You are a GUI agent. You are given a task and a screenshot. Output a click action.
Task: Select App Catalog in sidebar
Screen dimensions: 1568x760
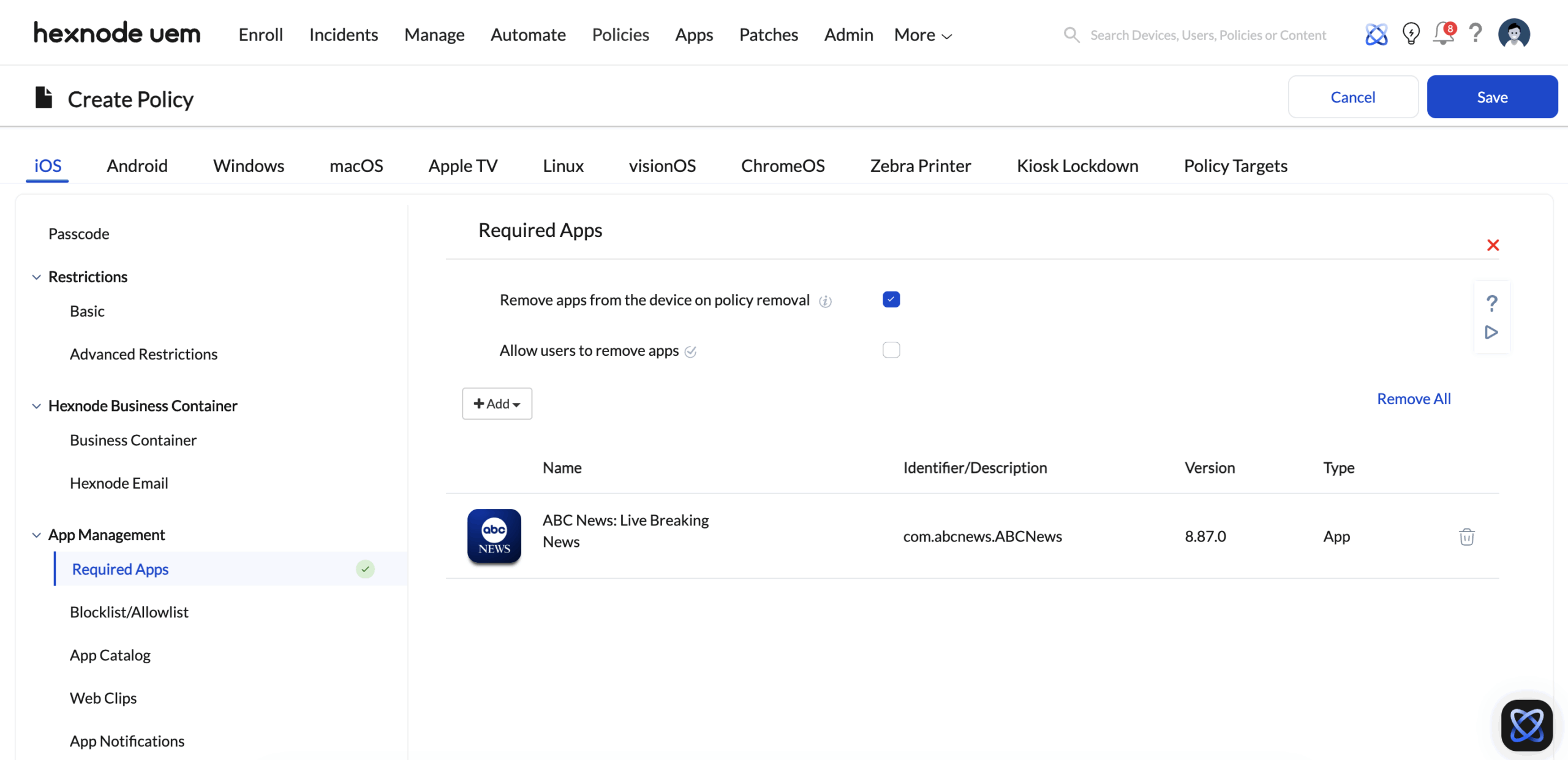[x=110, y=655]
